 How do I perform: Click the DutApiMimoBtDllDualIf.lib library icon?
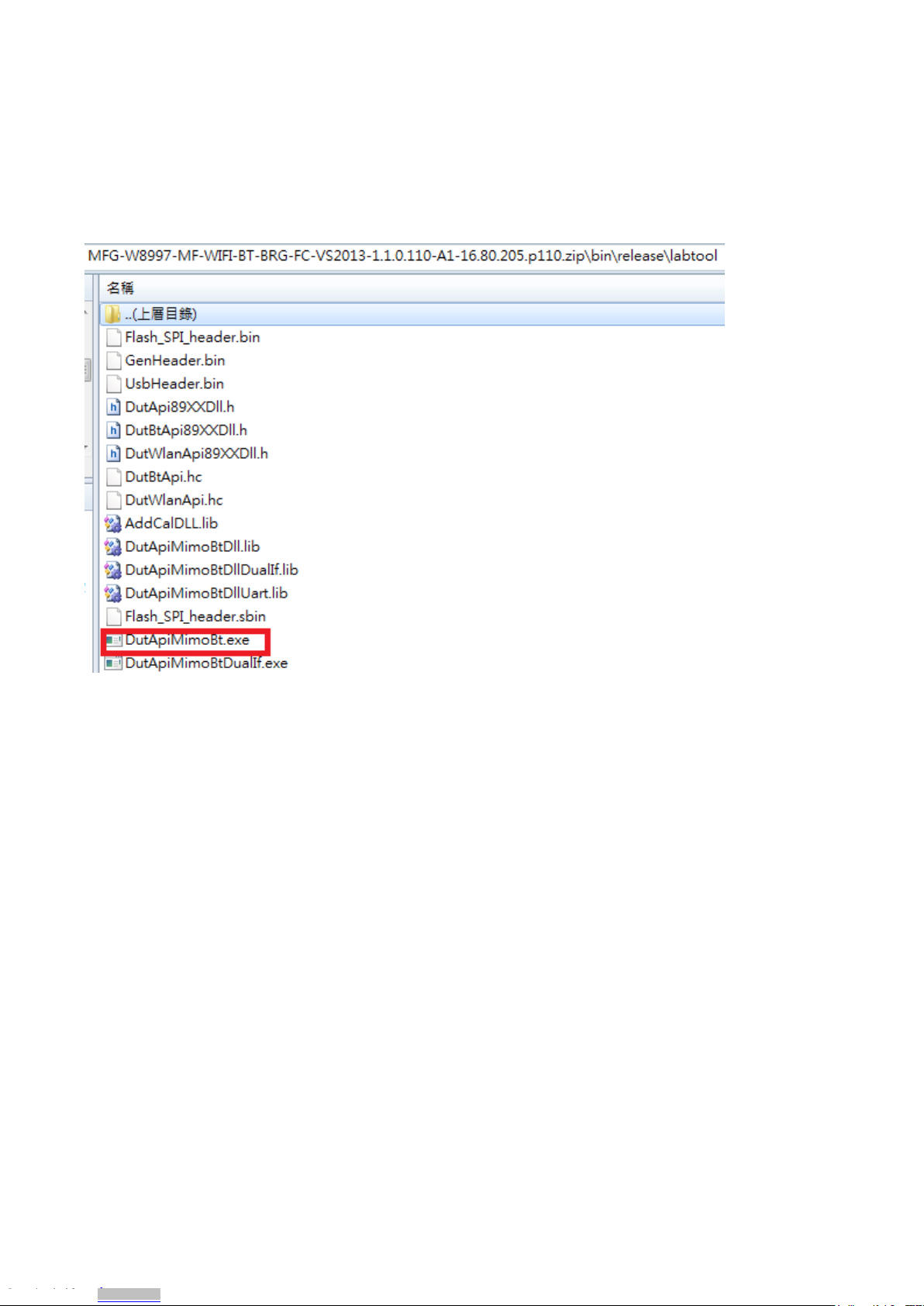(113, 570)
